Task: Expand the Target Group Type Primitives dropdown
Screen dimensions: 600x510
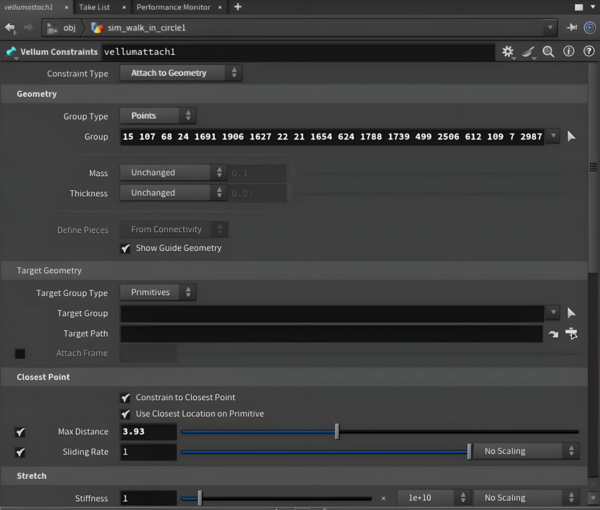Action: pos(157,292)
